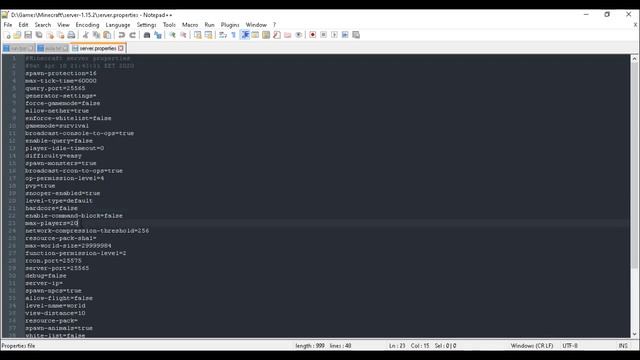Screen dimensions: 640x360
Task: Open the Edit menu
Action: pyautogui.click(x=23, y=25)
